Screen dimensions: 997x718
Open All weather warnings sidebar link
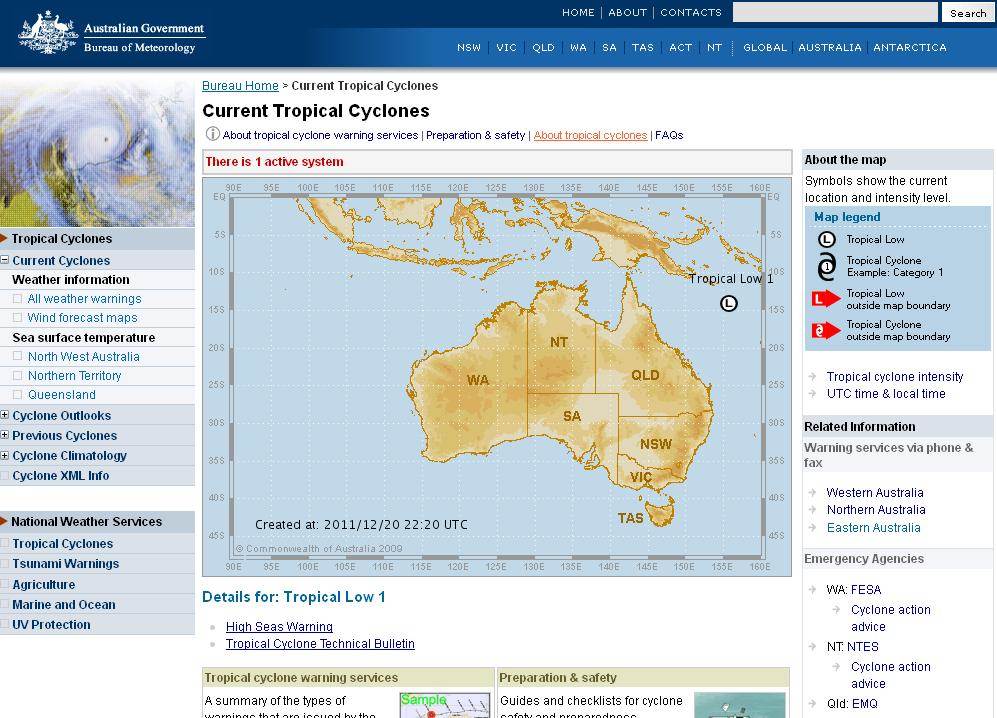pos(84,299)
